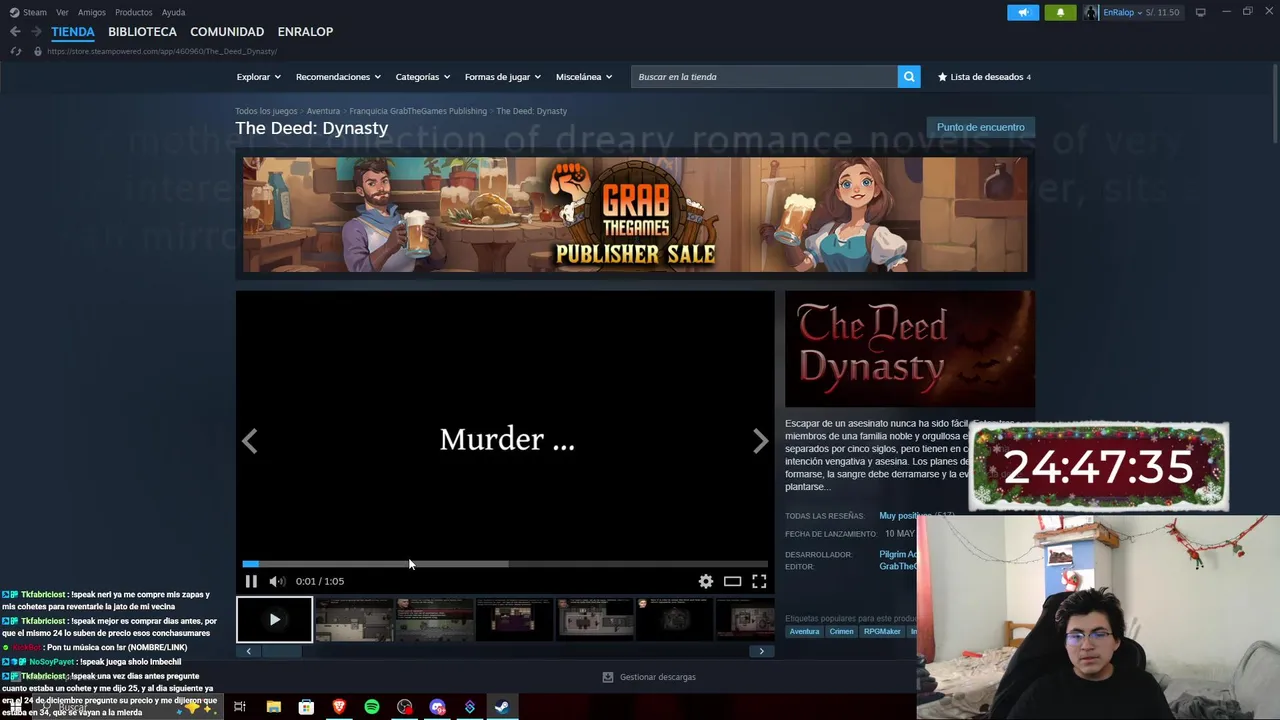Select the RPGMaker tag
The width and height of the screenshot is (1280, 720).
(882, 632)
